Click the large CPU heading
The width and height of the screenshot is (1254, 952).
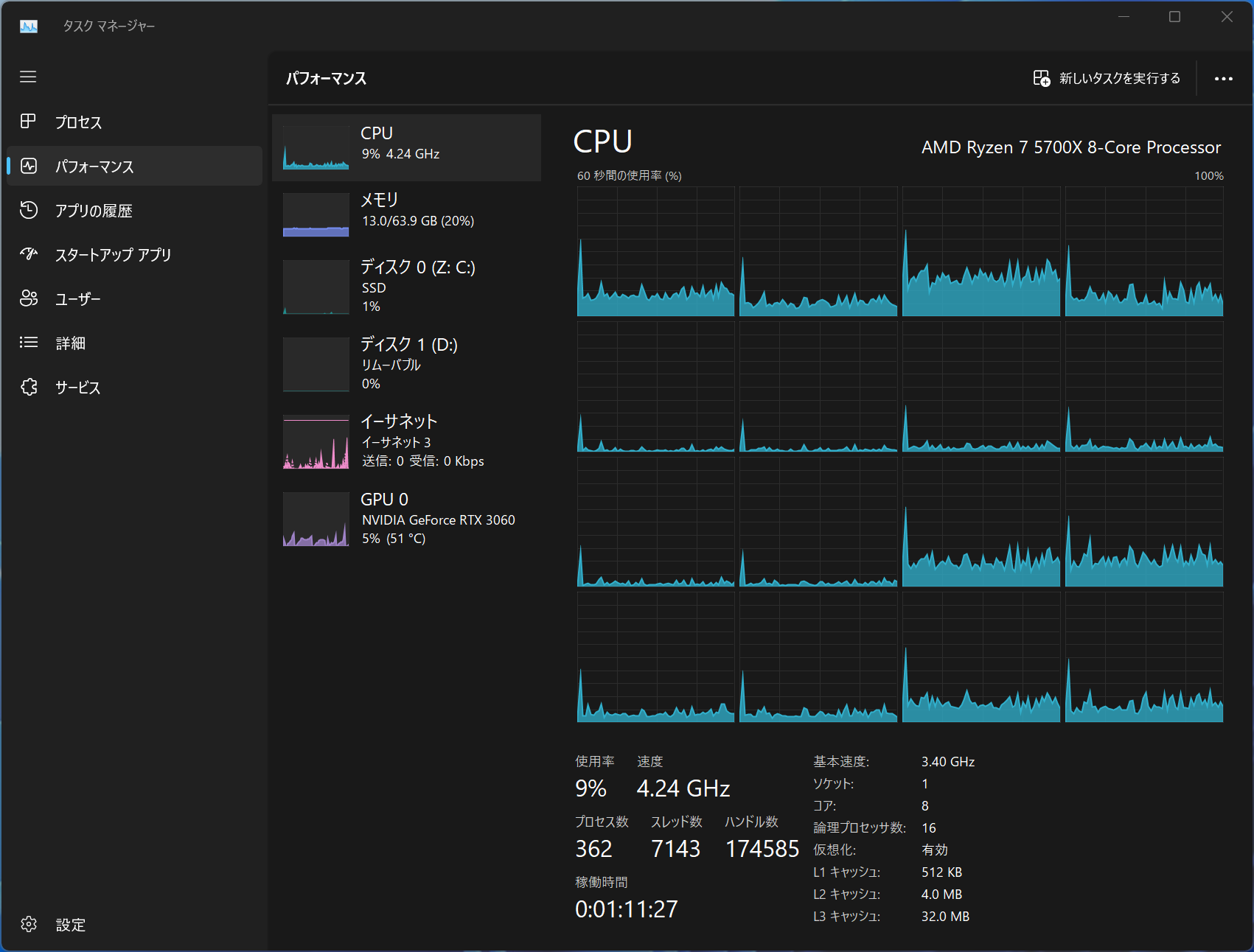pos(603,141)
